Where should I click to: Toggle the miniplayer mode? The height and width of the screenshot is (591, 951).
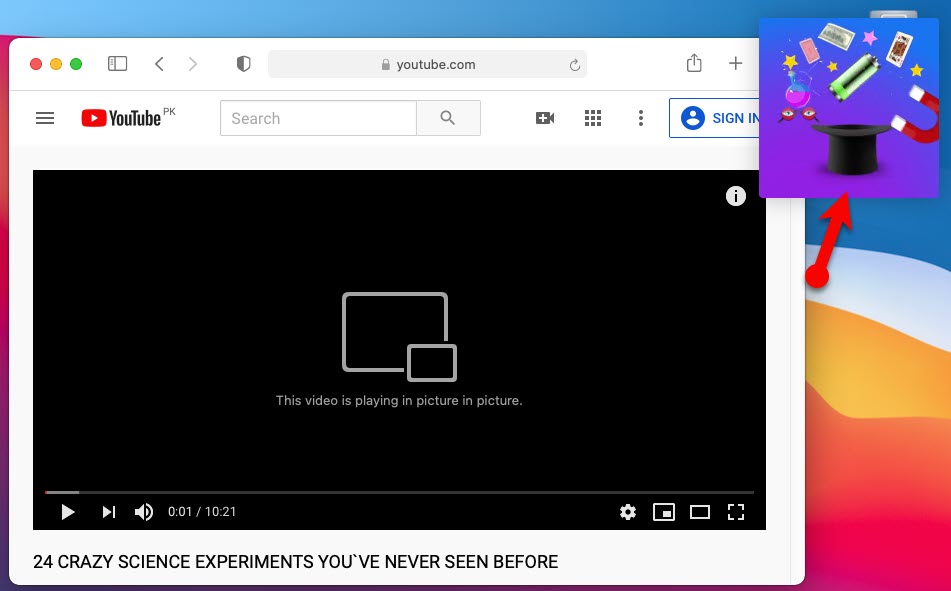coord(664,512)
